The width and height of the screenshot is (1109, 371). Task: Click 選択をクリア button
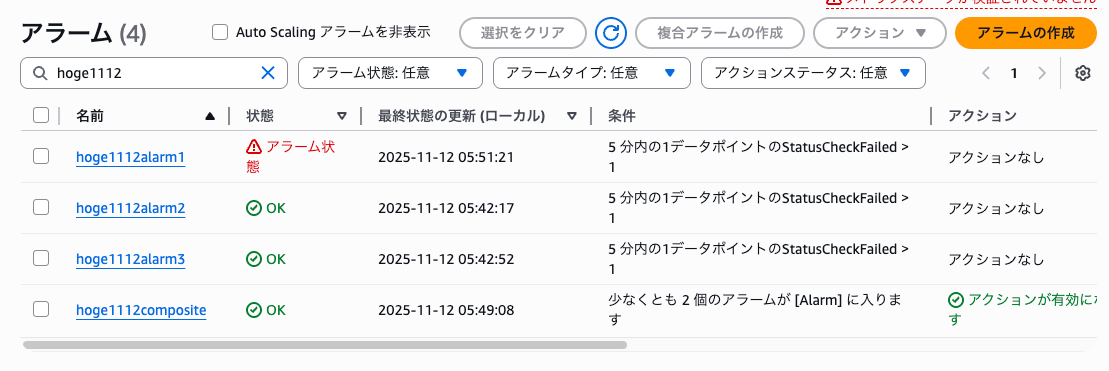[523, 33]
